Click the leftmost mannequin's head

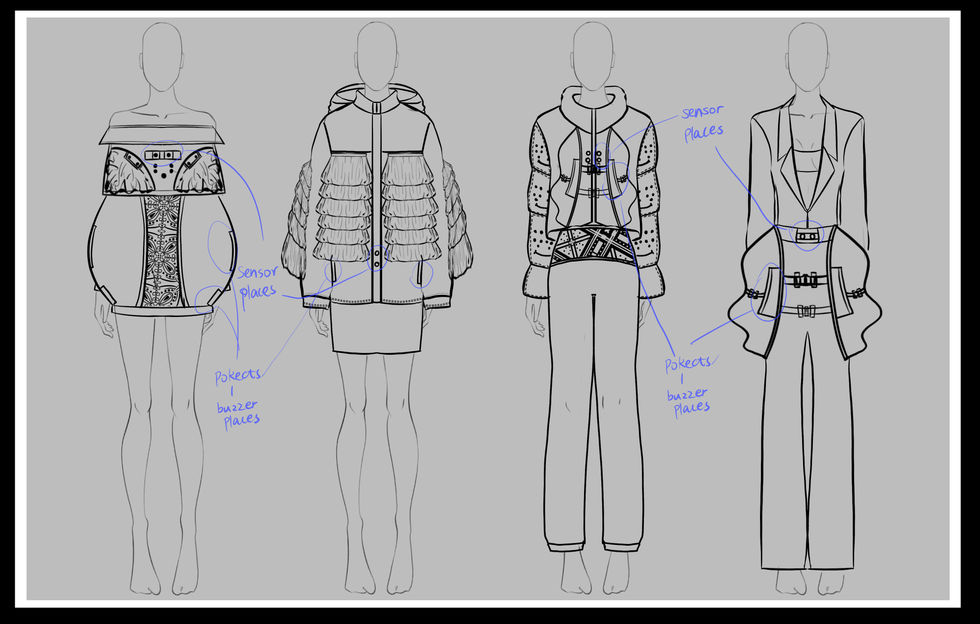162,56
